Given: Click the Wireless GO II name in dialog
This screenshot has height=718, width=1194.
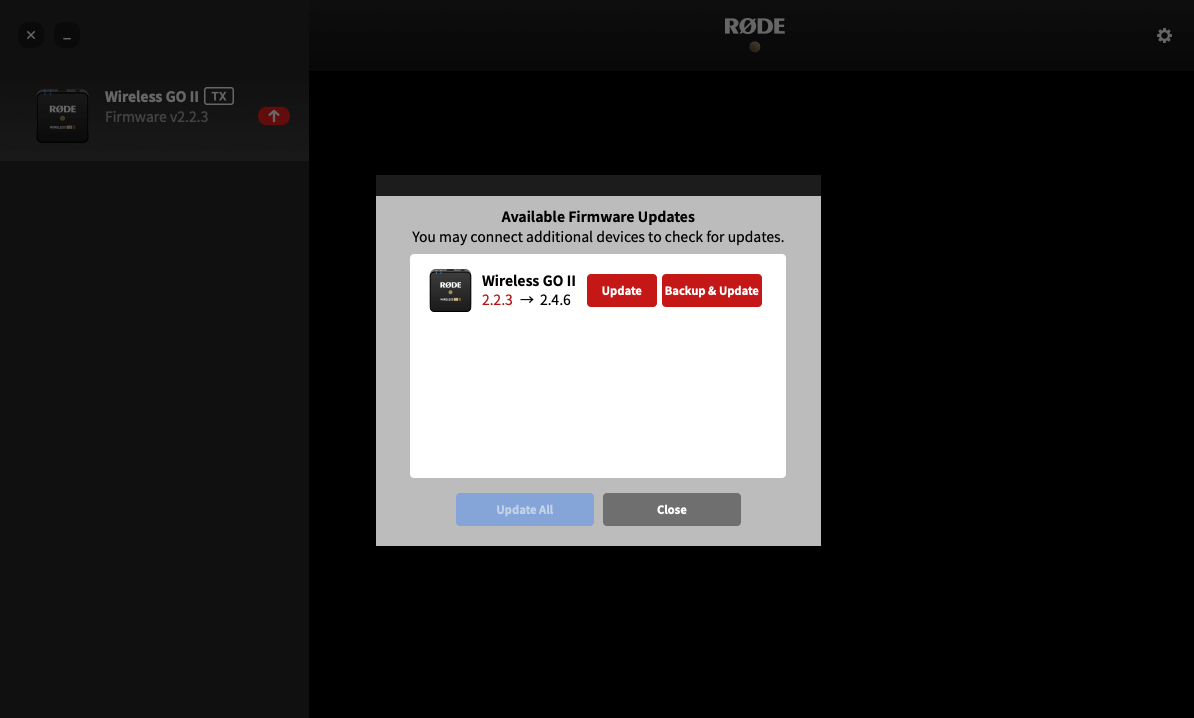Looking at the screenshot, I should point(528,280).
